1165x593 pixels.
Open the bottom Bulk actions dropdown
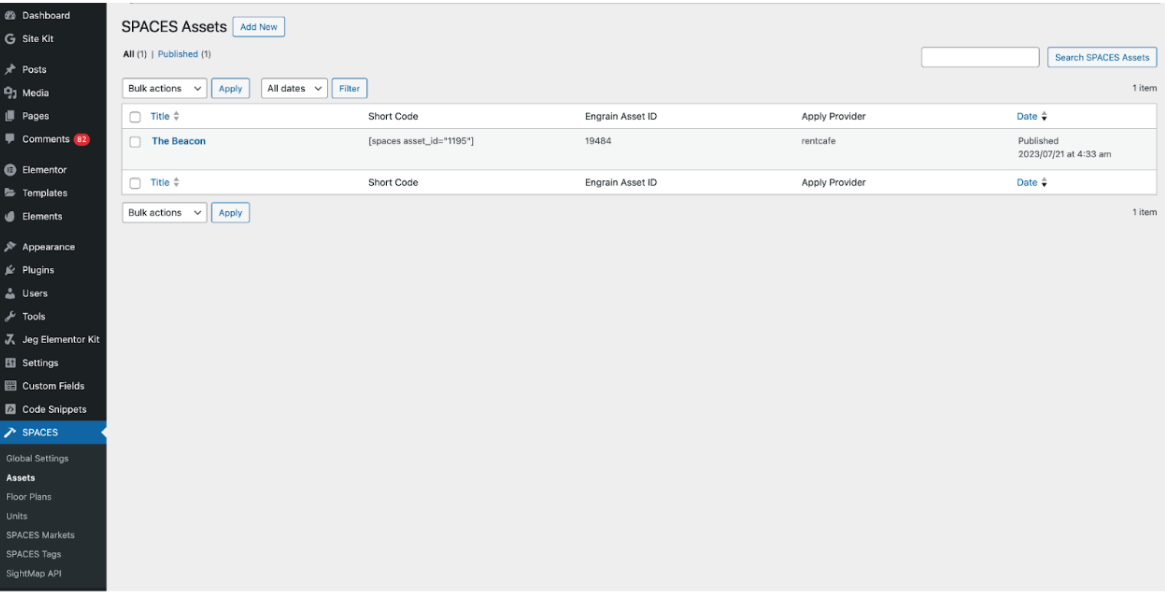click(164, 213)
